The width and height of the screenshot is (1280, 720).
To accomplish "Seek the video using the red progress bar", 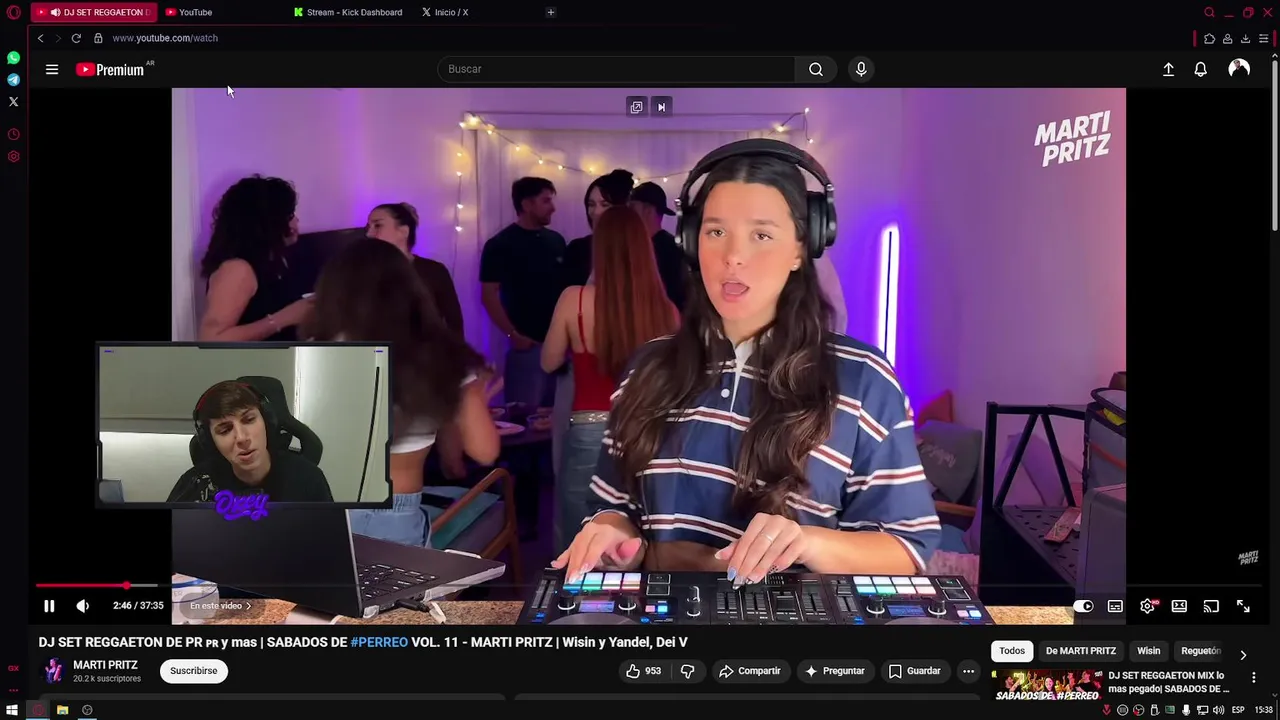I will [x=82, y=585].
